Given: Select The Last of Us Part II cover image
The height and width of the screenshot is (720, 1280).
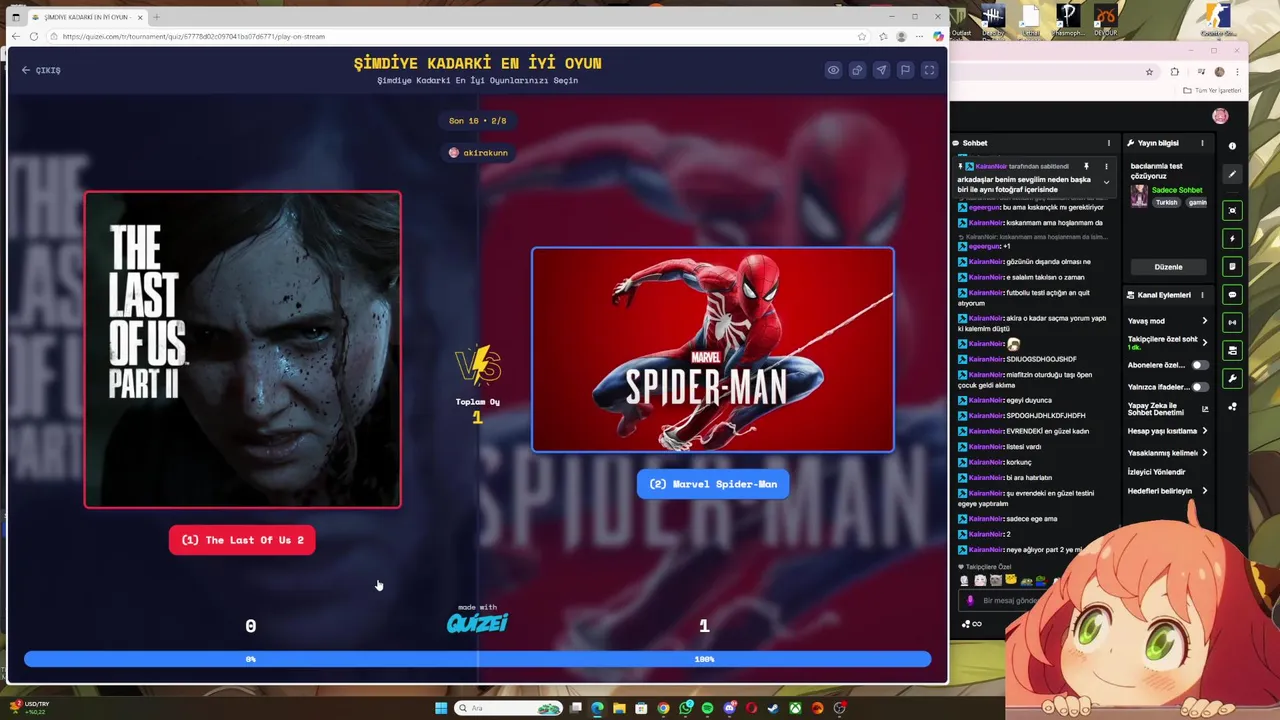Looking at the screenshot, I should pos(242,350).
